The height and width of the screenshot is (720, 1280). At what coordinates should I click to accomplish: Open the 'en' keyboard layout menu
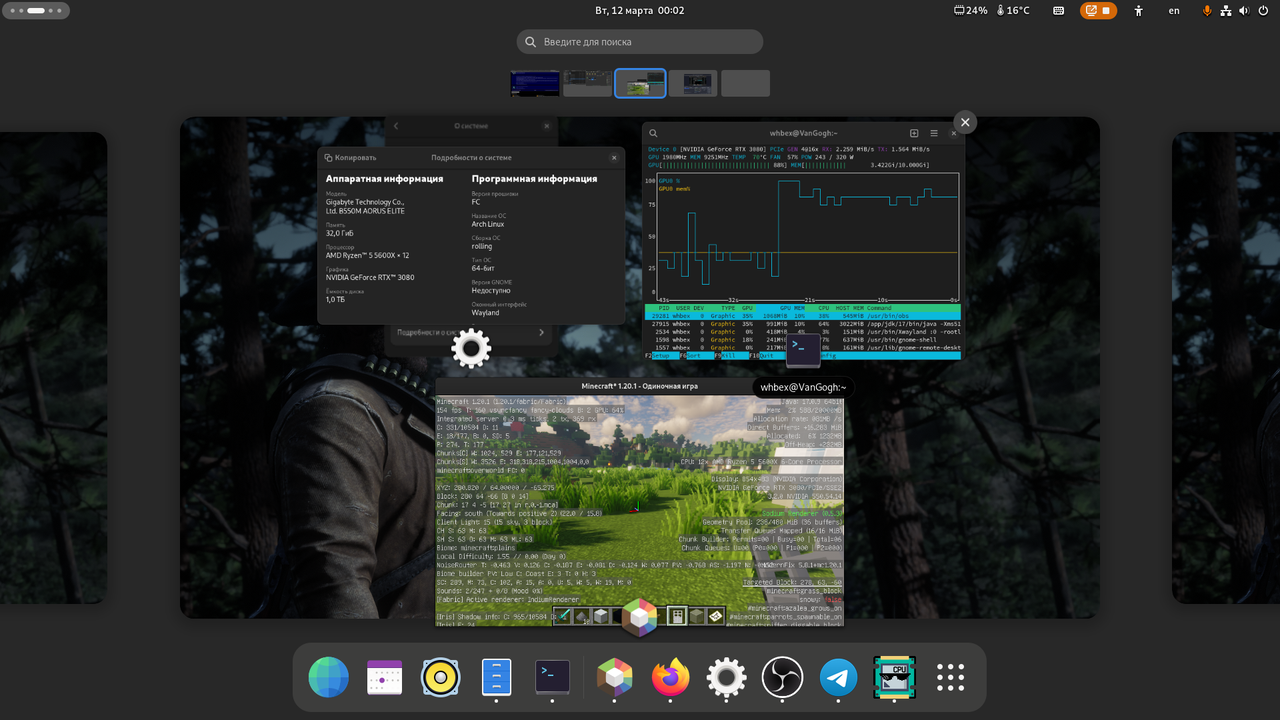pyautogui.click(x=1174, y=10)
